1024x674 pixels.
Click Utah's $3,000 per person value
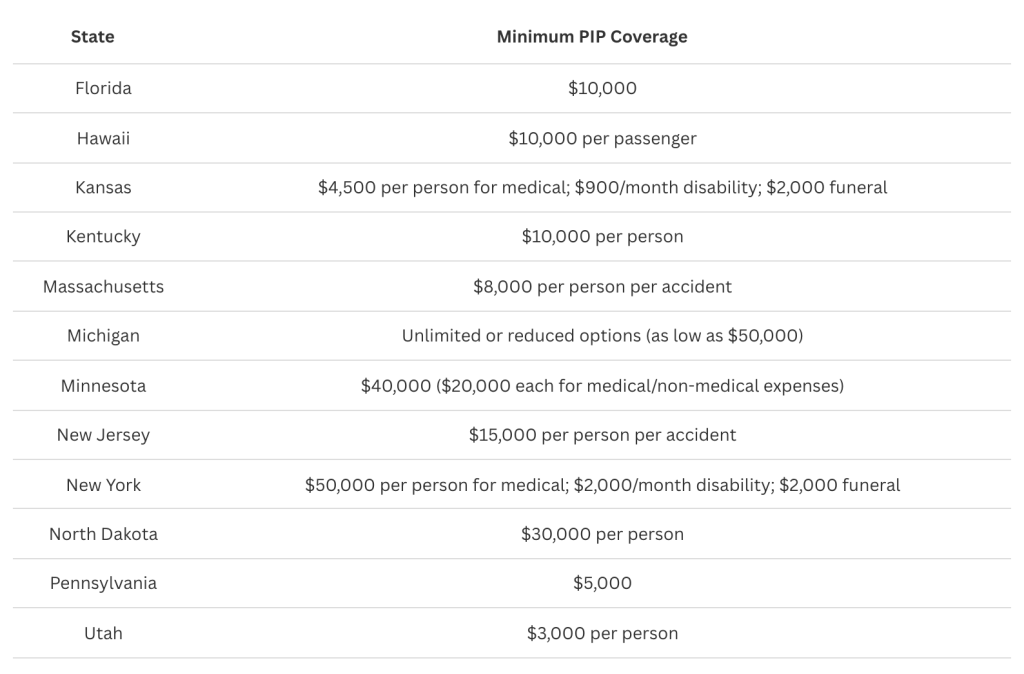pos(602,633)
